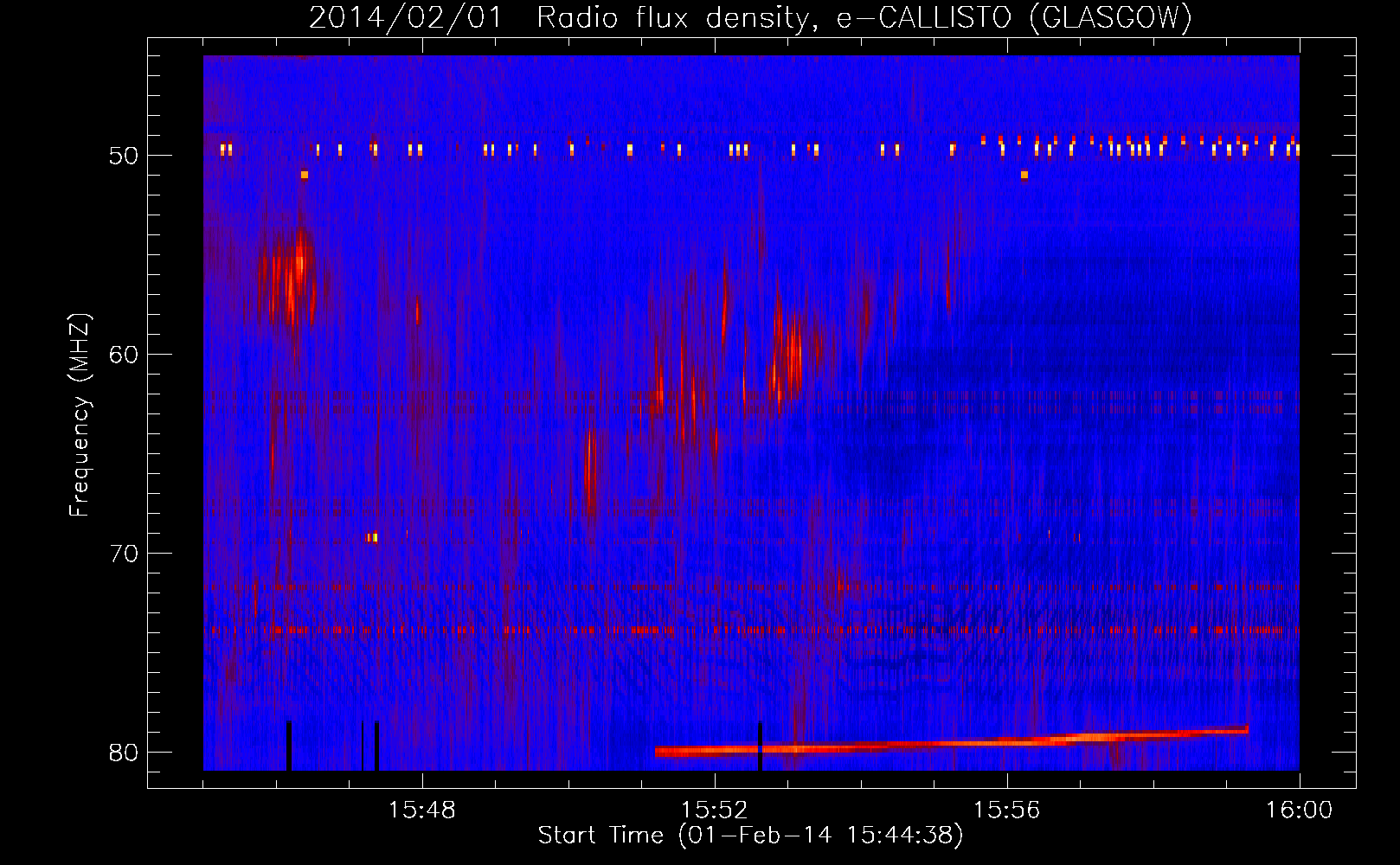This screenshot has height=865, width=1400.
Task: Click the date 2014/02/01 in the title
Action: tap(406, 18)
